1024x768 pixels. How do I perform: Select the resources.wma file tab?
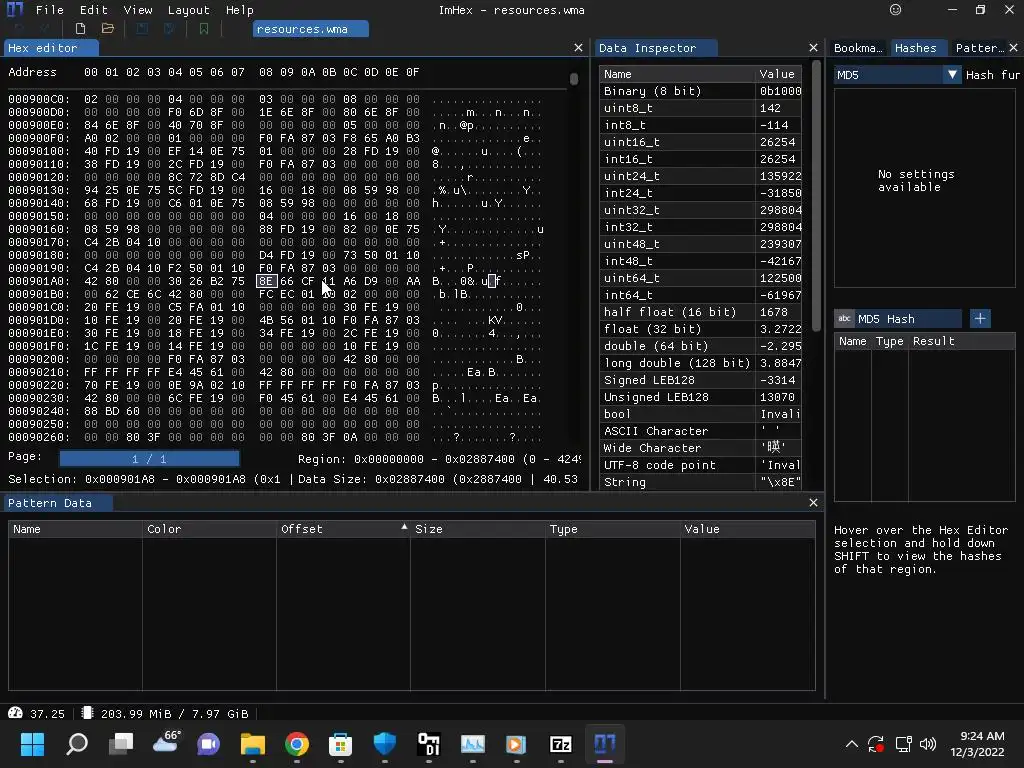(x=311, y=29)
